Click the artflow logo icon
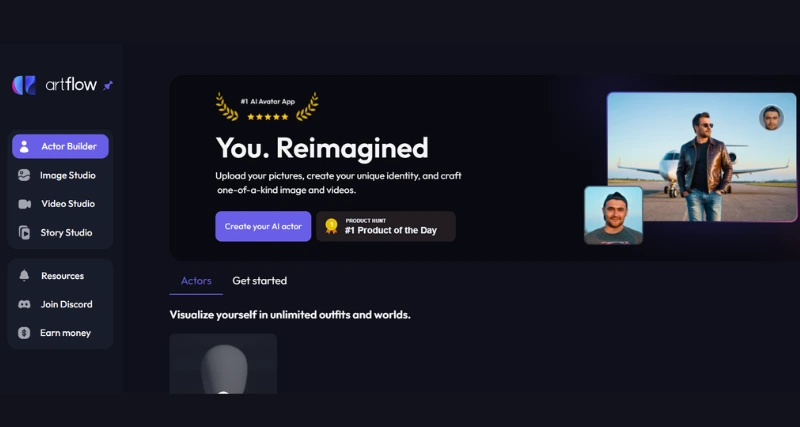 click(24, 85)
